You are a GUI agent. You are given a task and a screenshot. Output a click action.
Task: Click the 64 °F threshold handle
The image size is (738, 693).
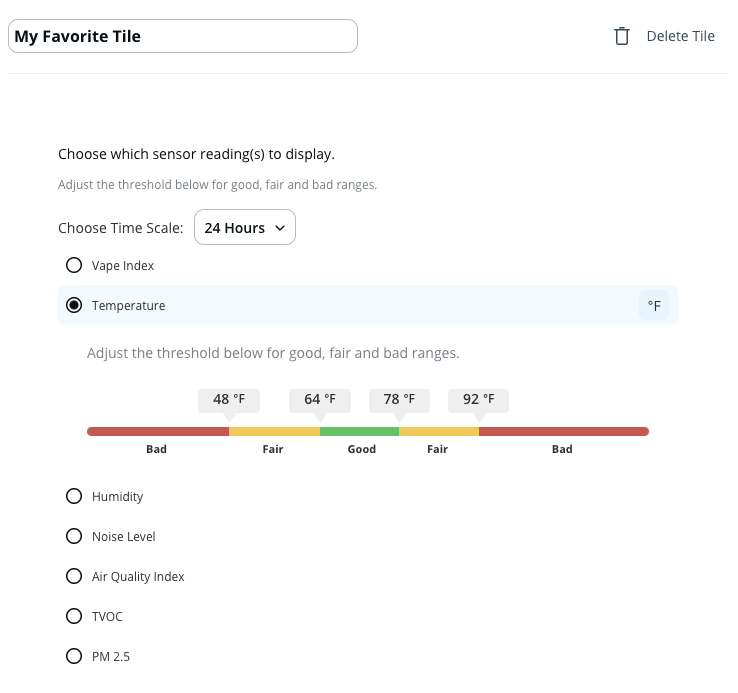[320, 400]
